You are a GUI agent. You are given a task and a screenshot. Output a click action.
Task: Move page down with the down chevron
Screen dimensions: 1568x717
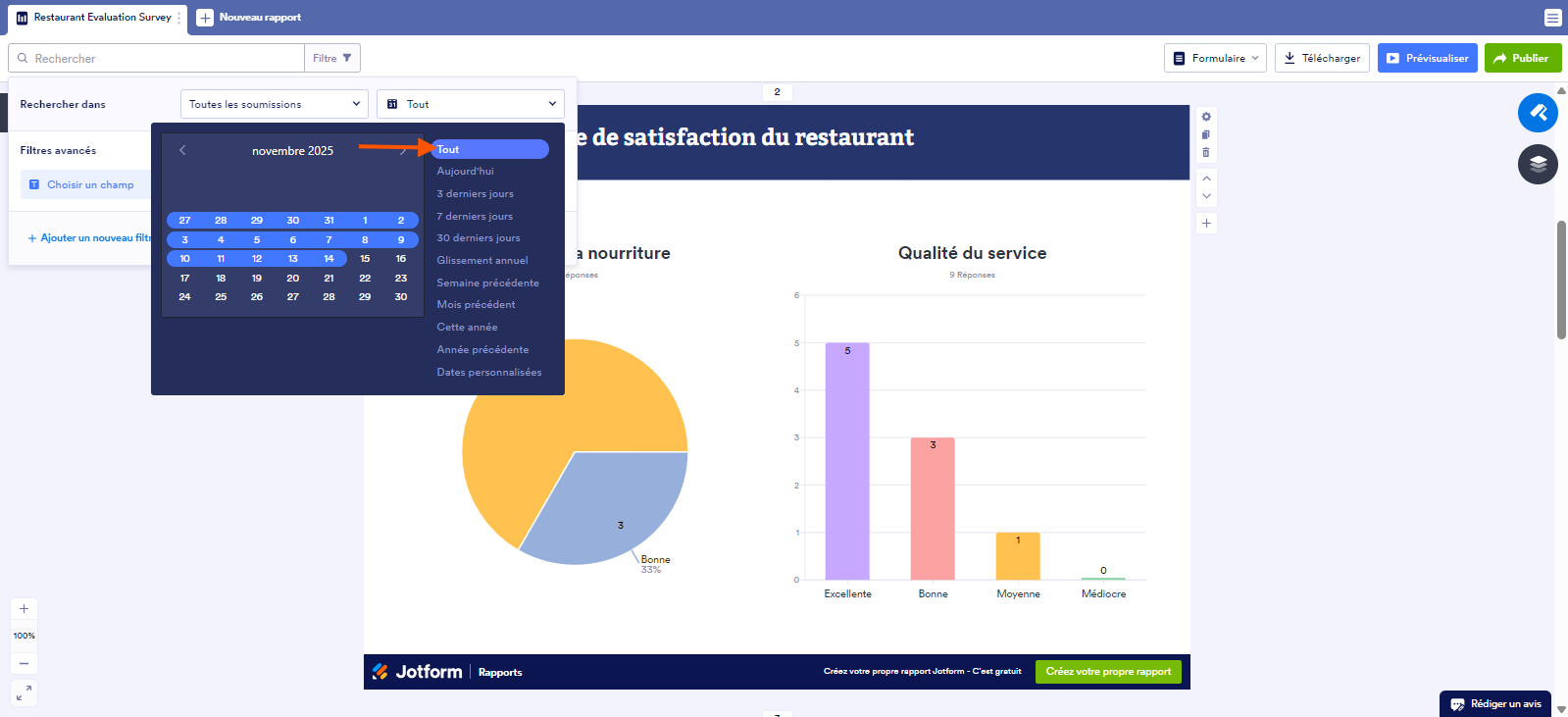click(1206, 196)
